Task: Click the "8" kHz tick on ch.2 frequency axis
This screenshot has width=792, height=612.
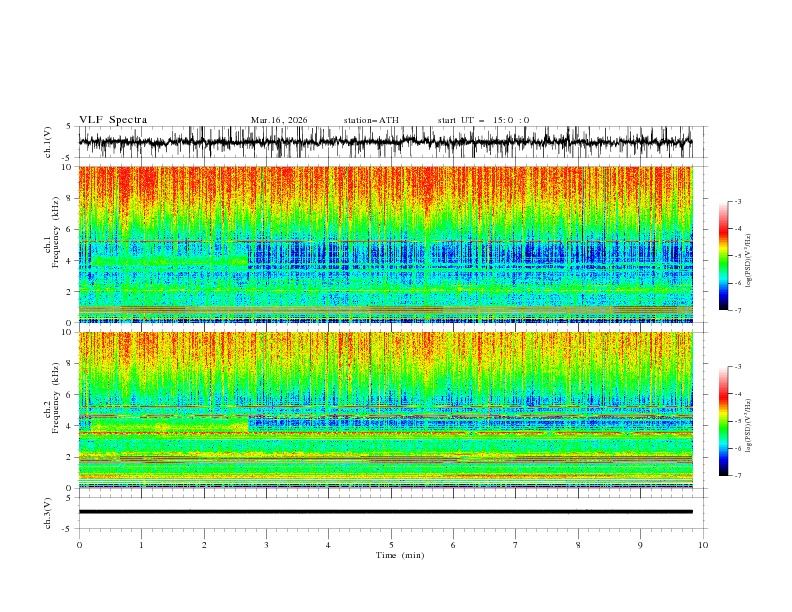Action: click(x=70, y=364)
